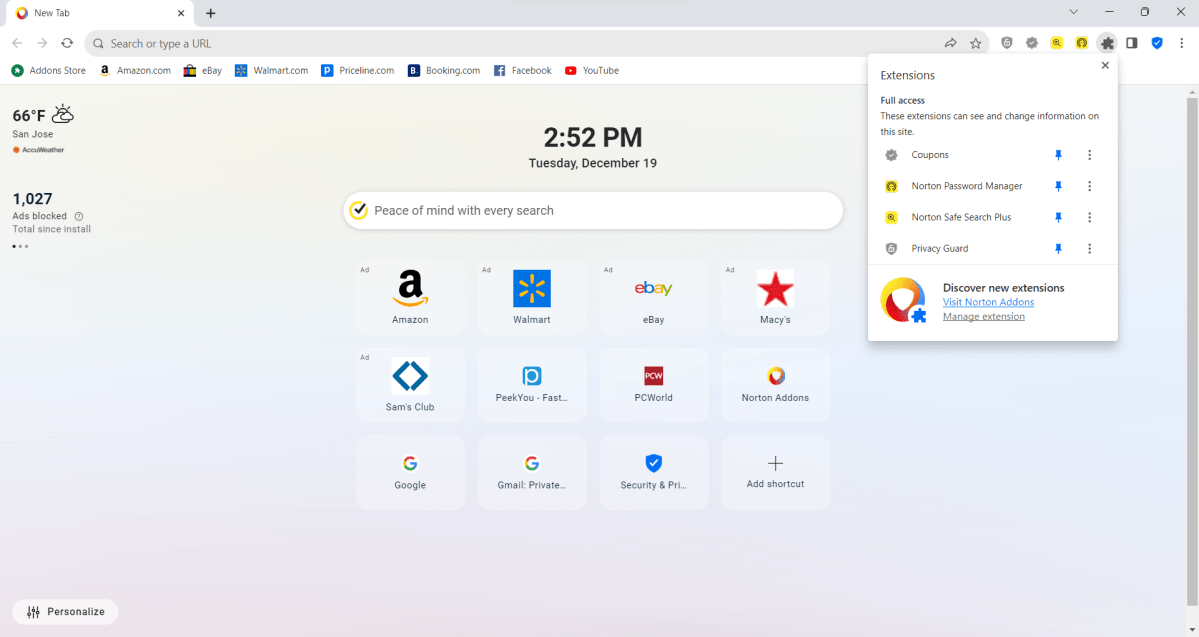
Task: Open the tab search chevron
Action: coord(1074,12)
